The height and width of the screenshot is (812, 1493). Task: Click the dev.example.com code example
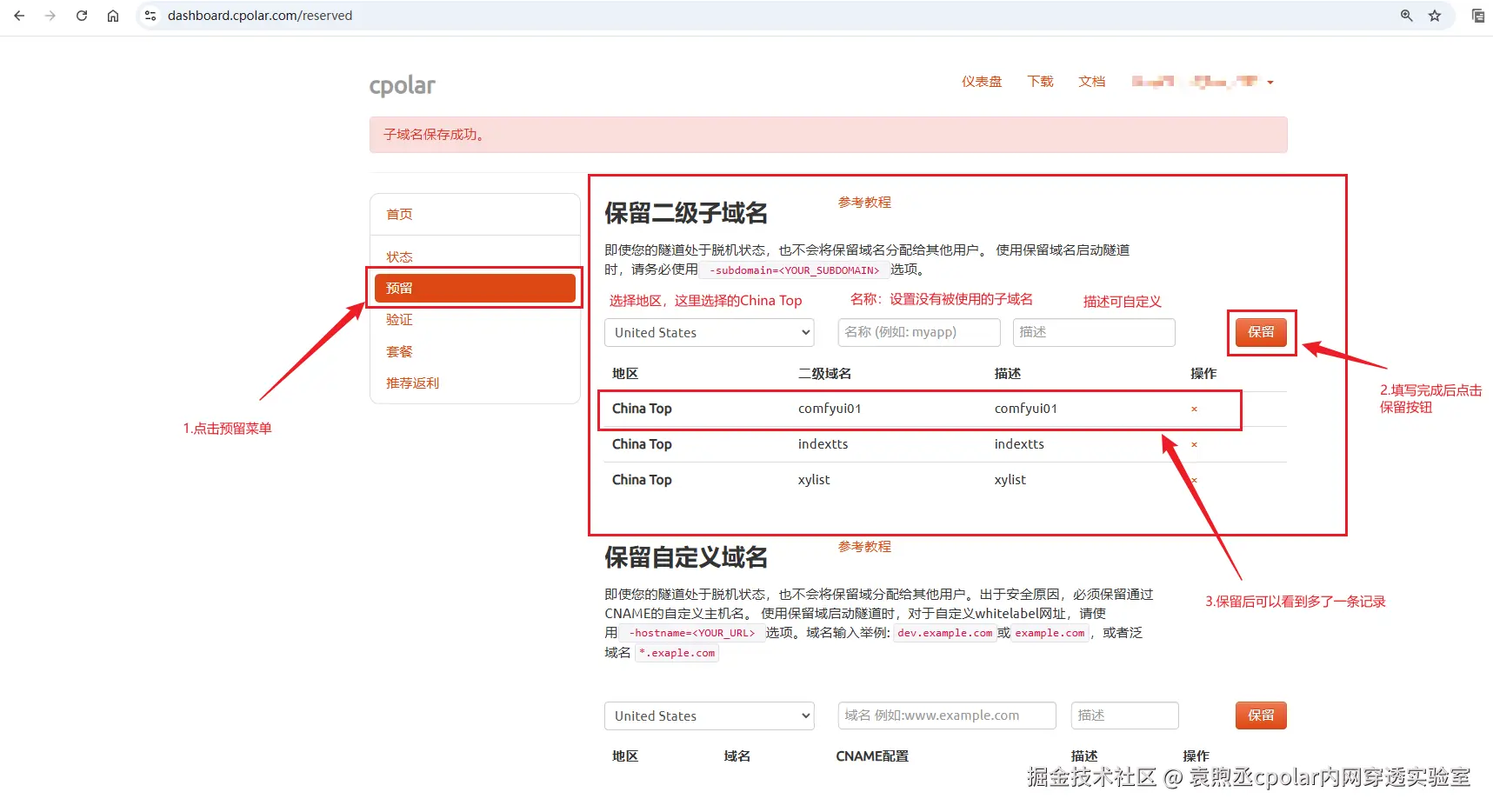944,633
